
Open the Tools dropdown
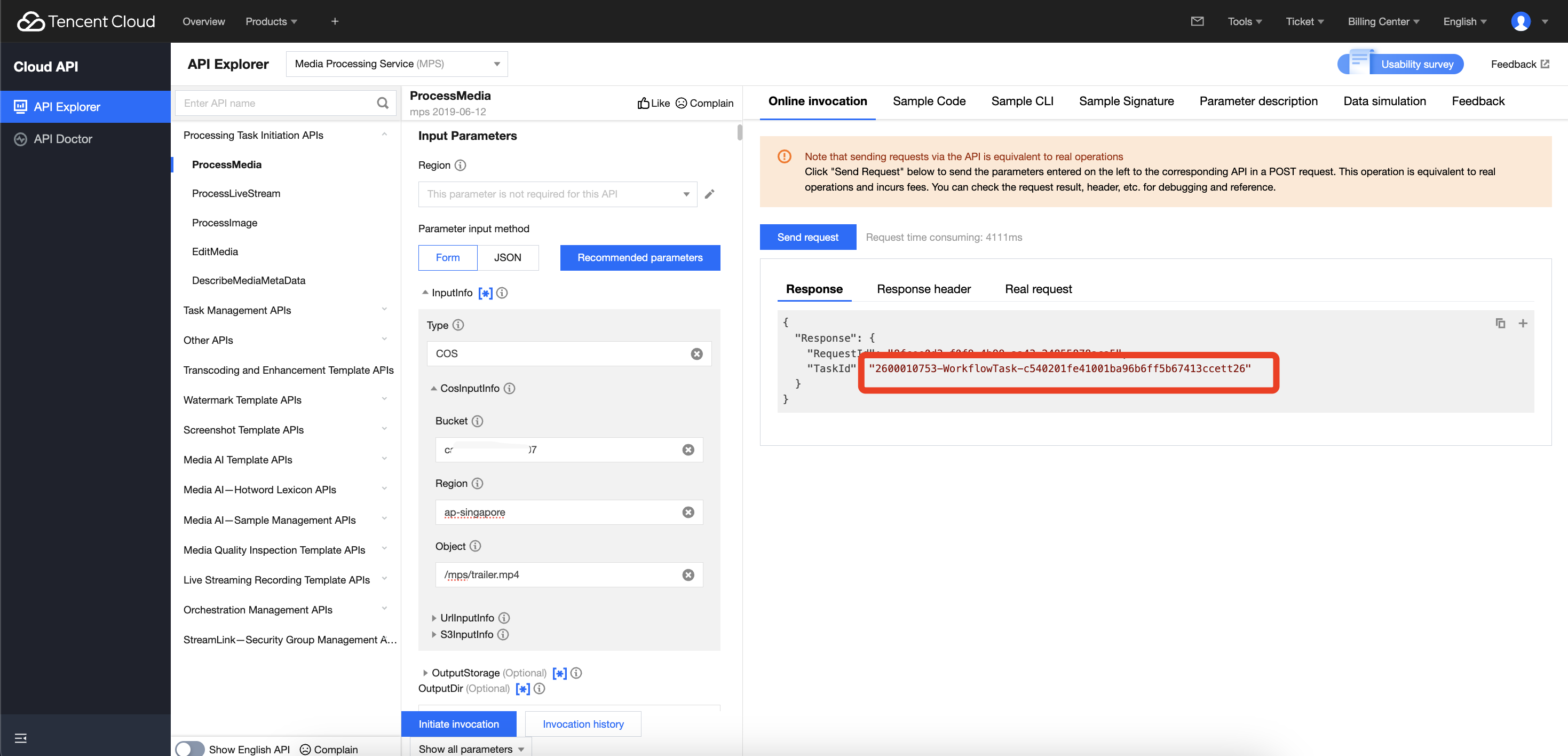tap(1244, 21)
